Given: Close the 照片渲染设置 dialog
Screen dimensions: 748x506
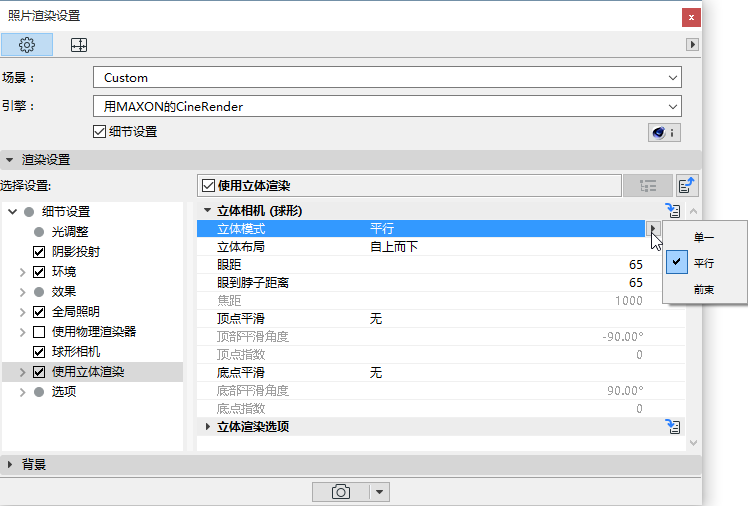Looking at the screenshot, I should tap(691, 18).
